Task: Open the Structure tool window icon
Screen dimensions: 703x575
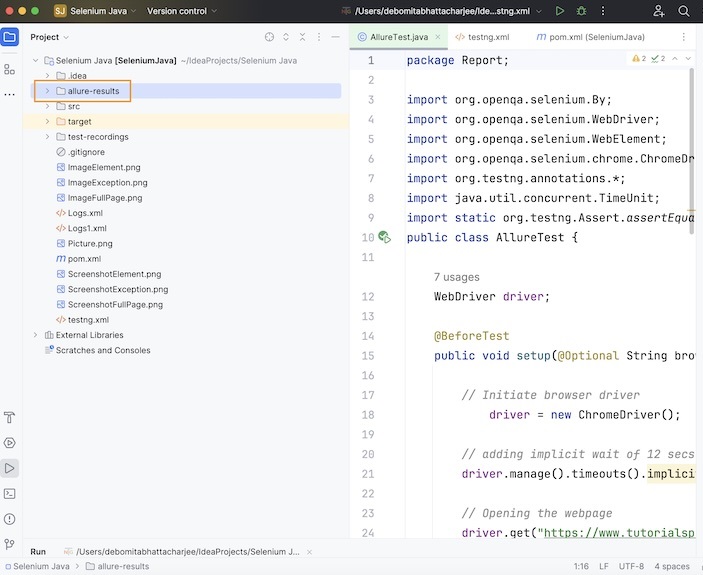Action: [x=10, y=69]
